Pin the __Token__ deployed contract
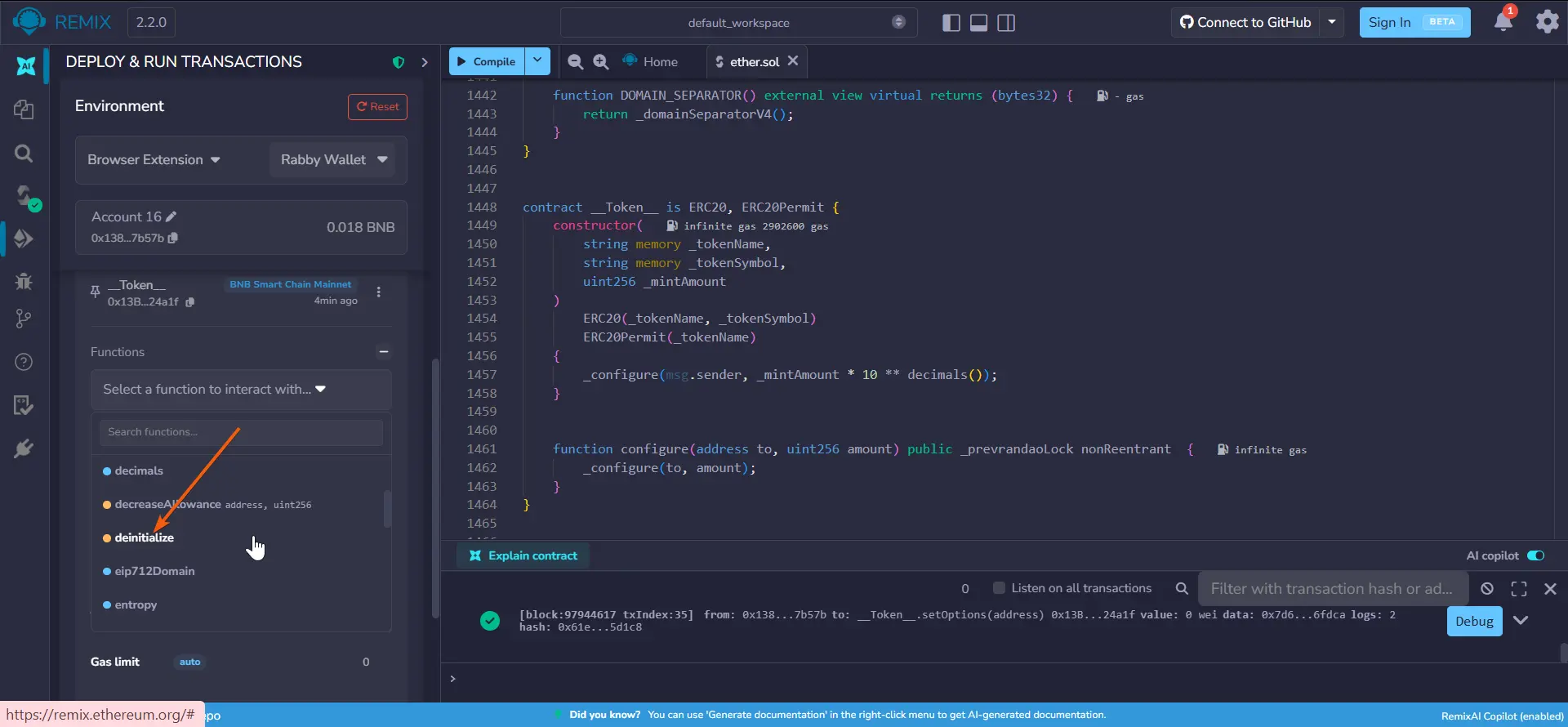1568x727 pixels. coord(96,292)
